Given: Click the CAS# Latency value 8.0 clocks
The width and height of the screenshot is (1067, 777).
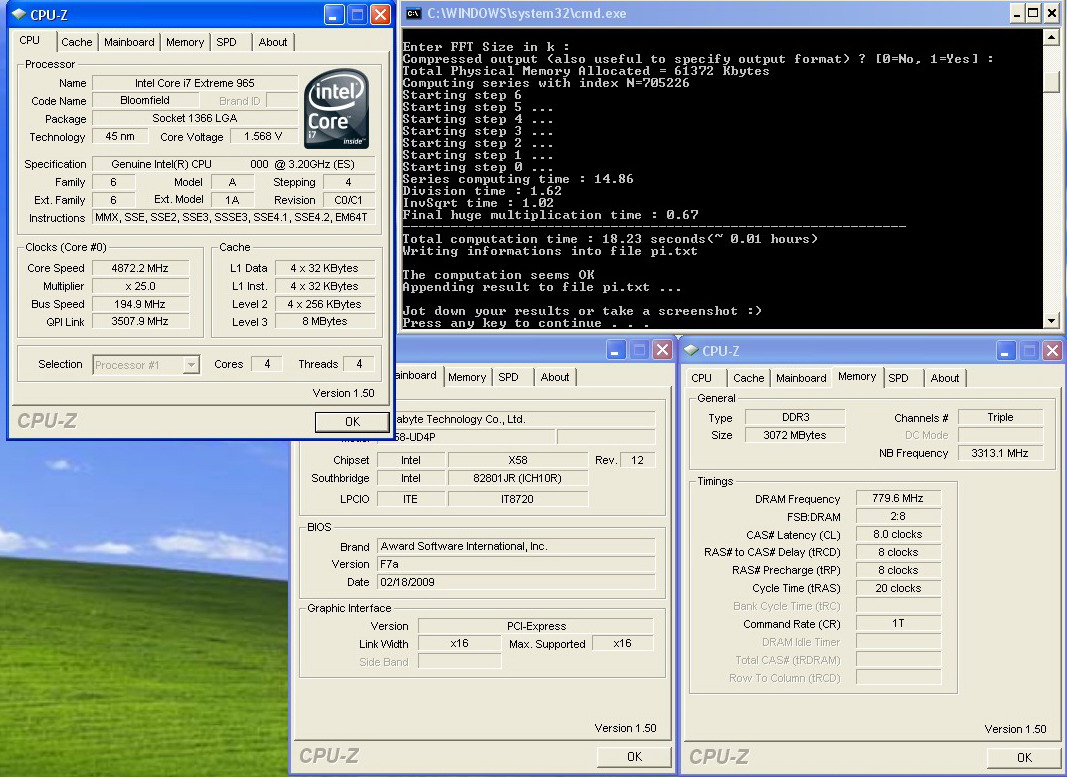Looking at the screenshot, I should 898,534.
